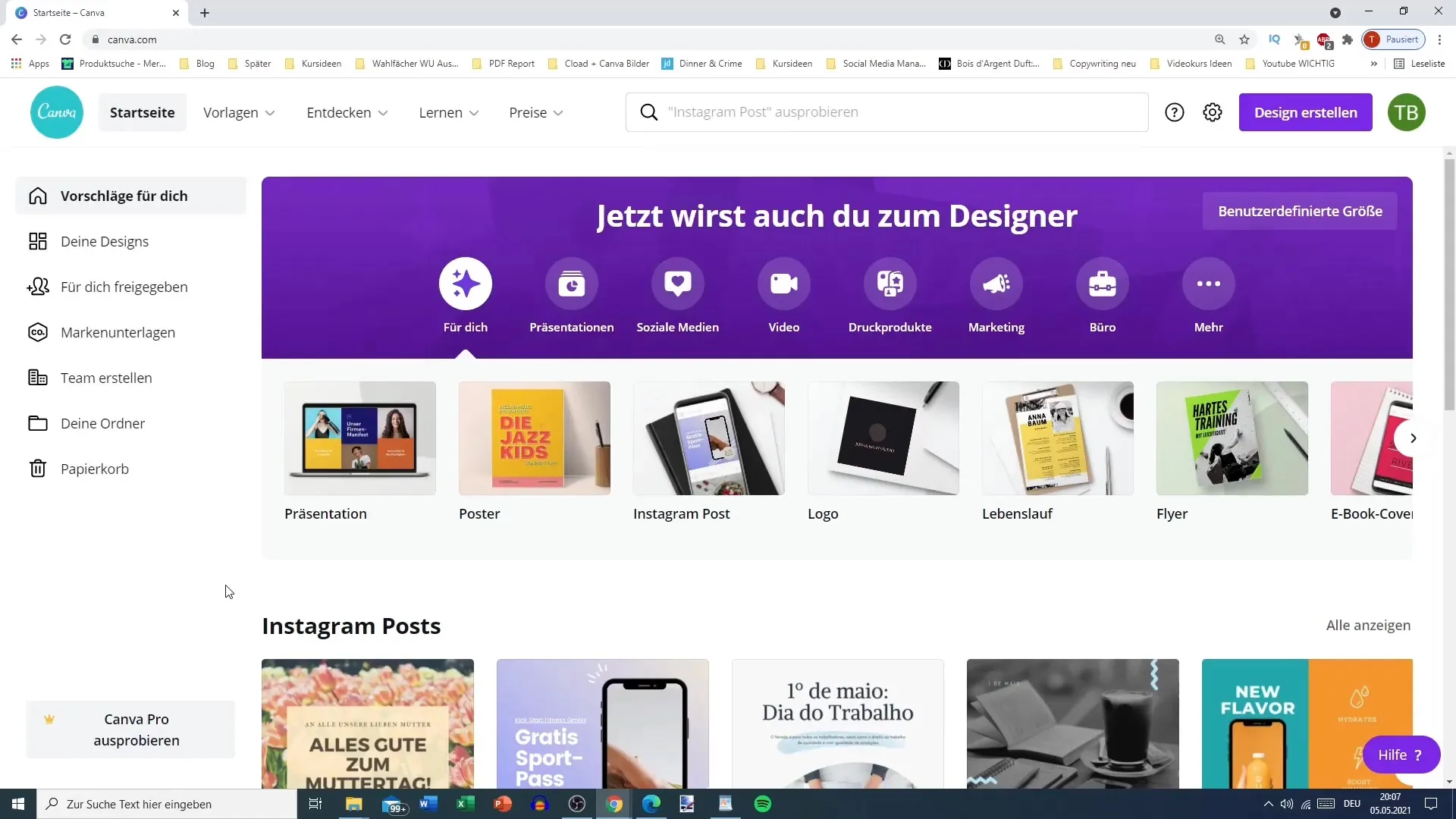
Task: Open Spotify from the taskbar
Action: coord(763,804)
